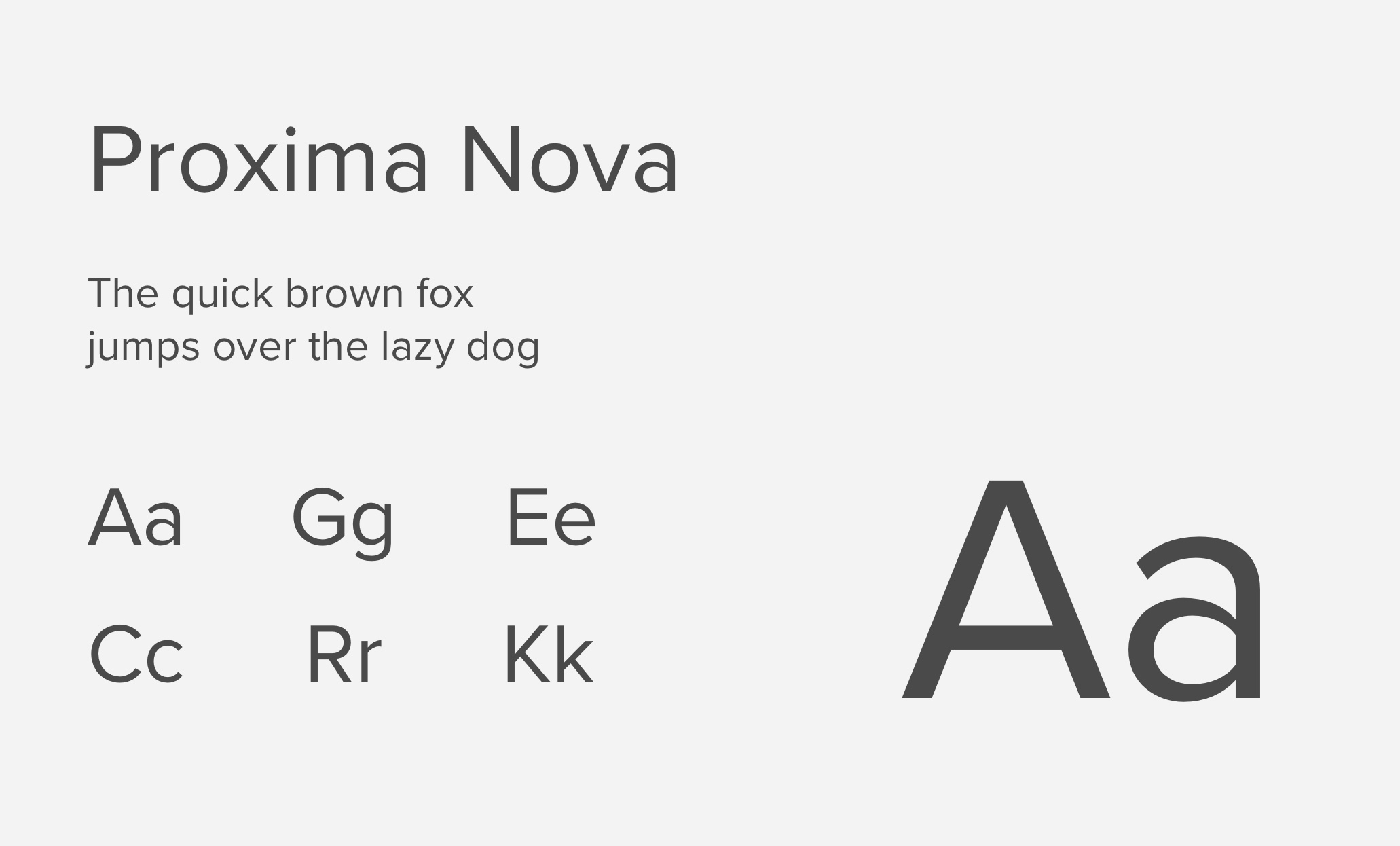The width and height of the screenshot is (1400, 846).
Task: Click the capital "G" glyph sample
Action: click(318, 517)
